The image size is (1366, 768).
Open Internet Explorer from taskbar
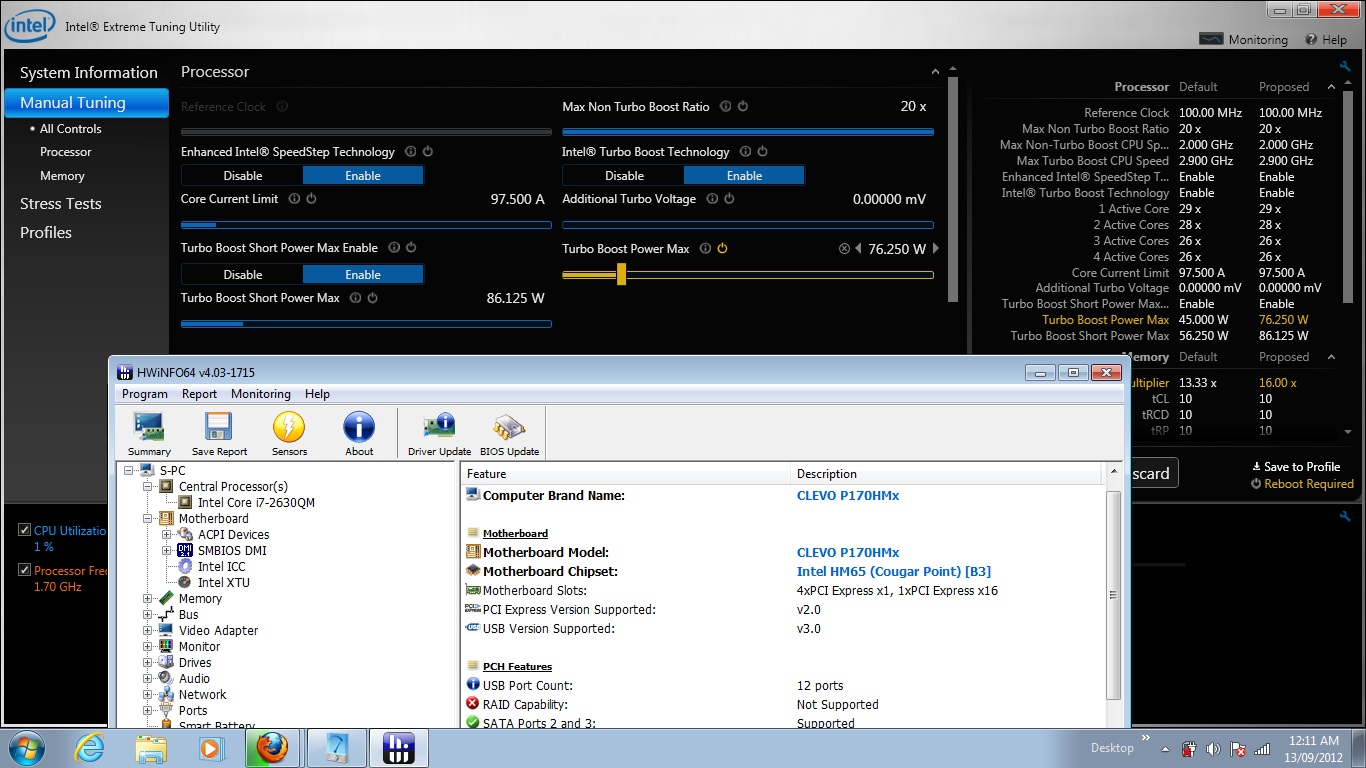coord(89,747)
